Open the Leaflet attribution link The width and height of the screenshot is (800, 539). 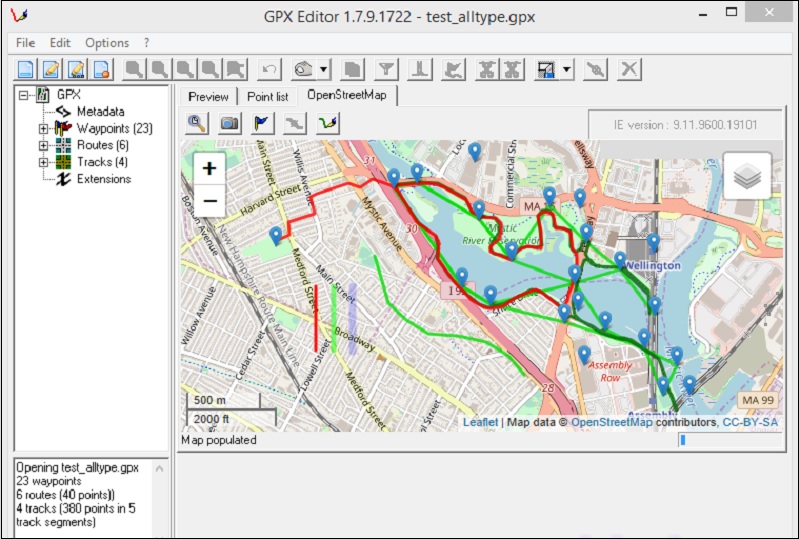(480, 422)
